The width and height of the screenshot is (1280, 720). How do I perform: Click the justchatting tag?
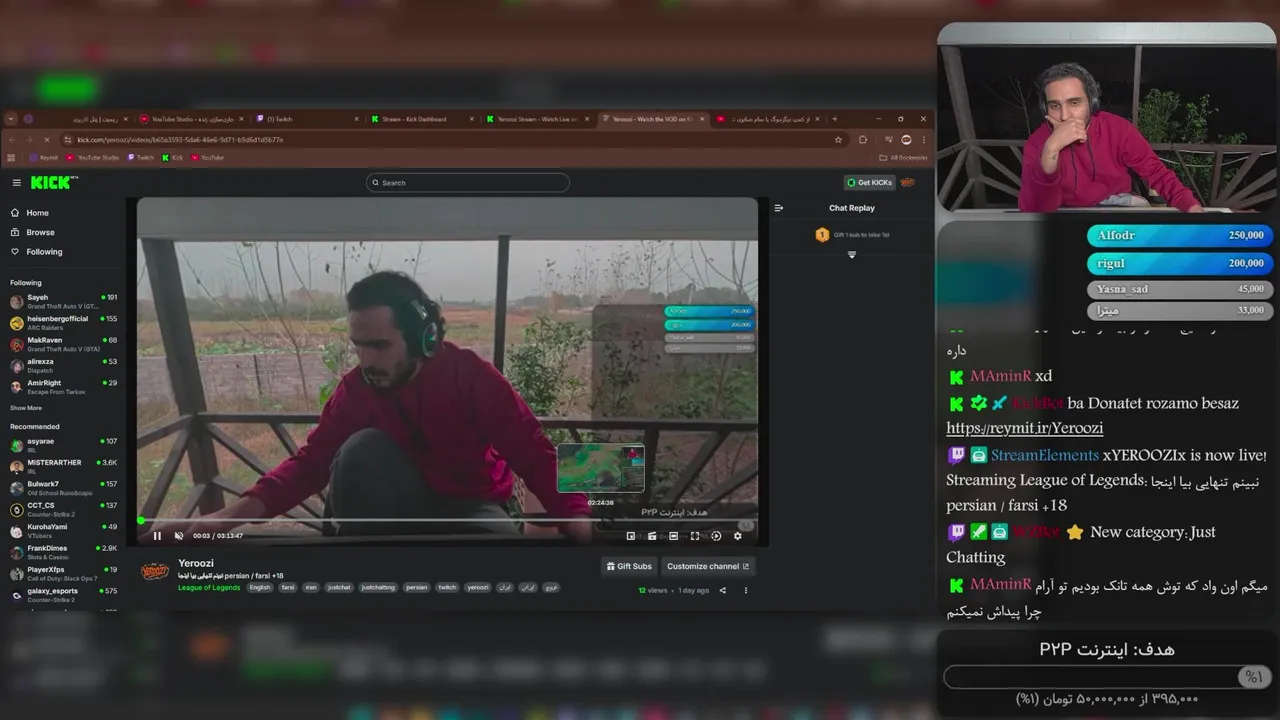378,588
